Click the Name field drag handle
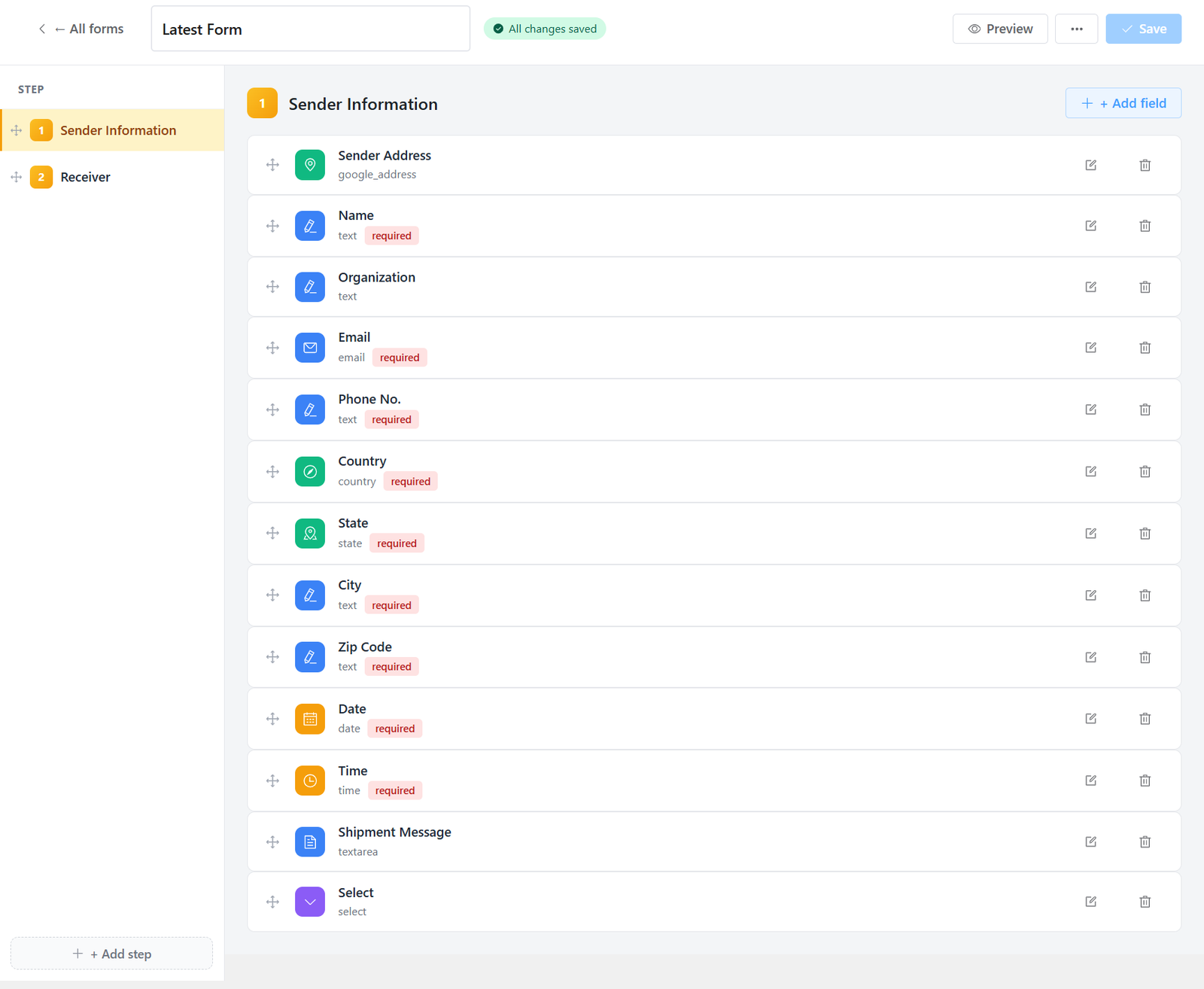This screenshot has width=1204, height=989. tap(272, 226)
